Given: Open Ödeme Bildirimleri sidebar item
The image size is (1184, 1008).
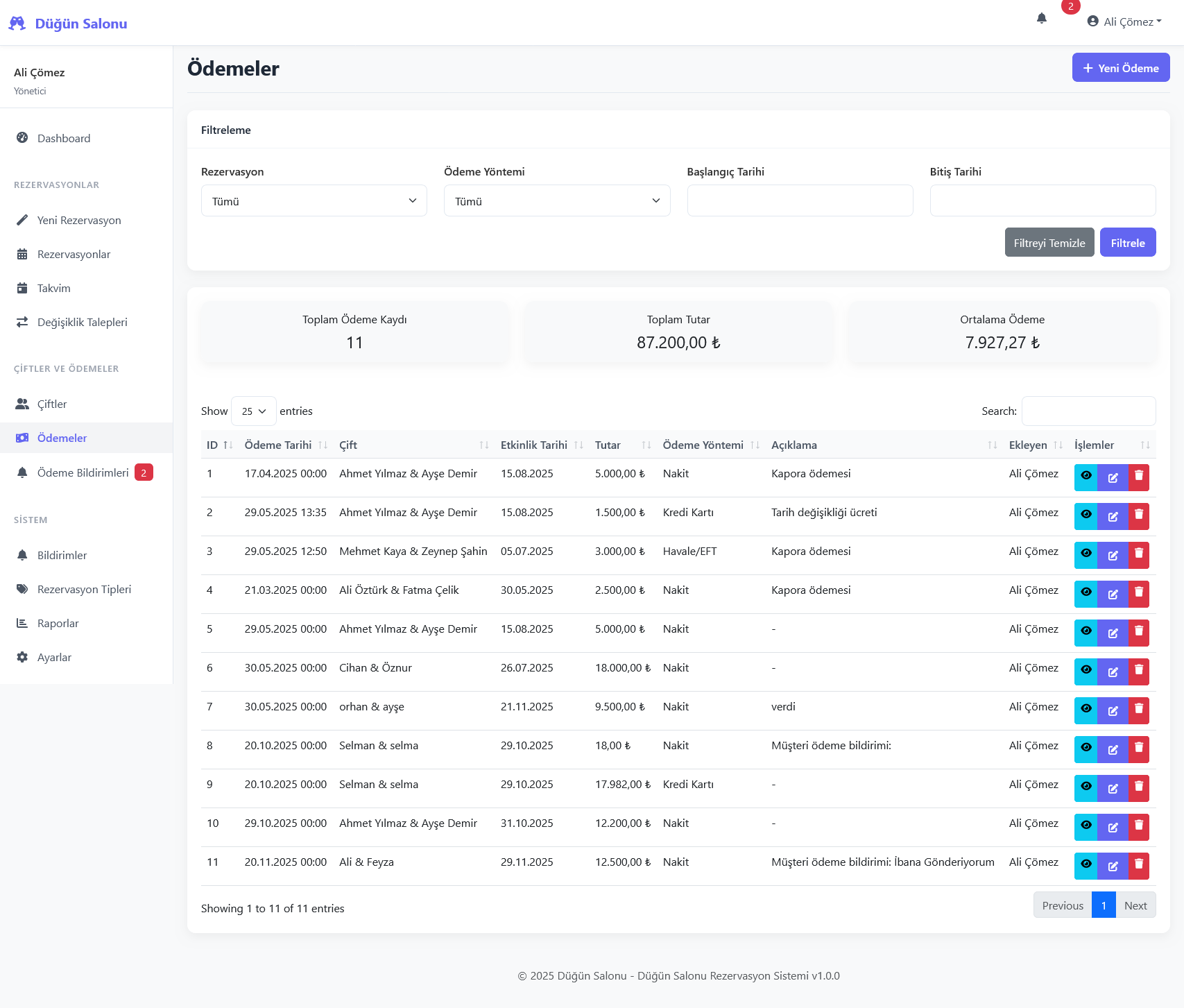Looking at the screenshot, I should click(83, 473).
